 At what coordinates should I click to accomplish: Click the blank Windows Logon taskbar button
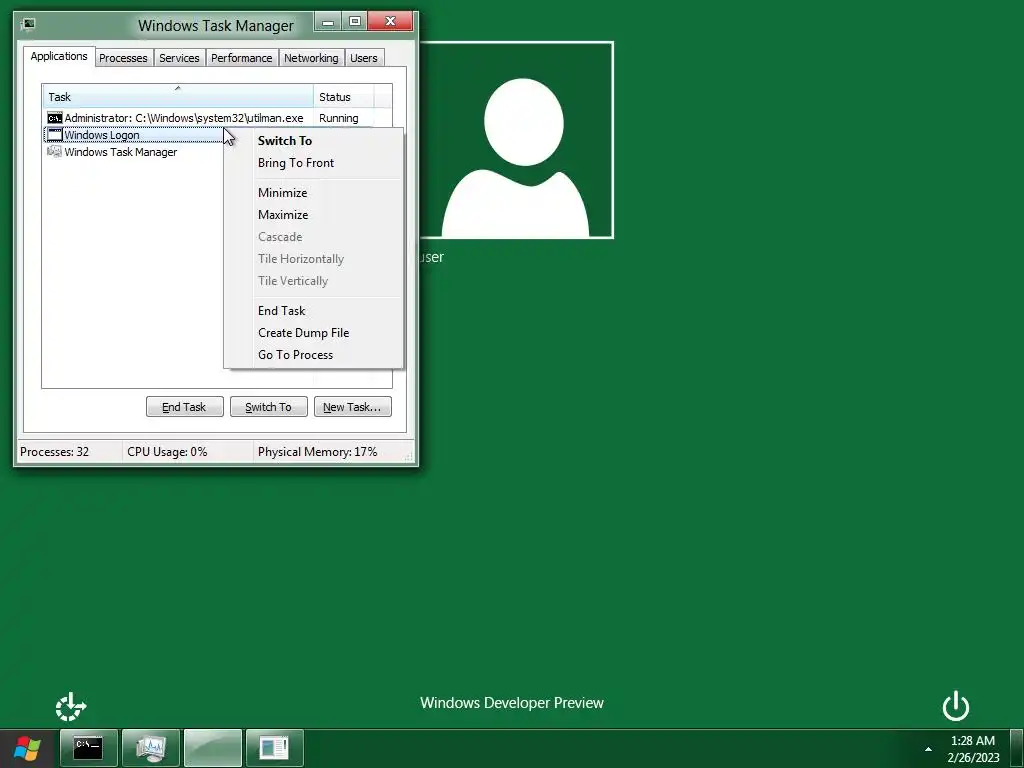[213, 748]
